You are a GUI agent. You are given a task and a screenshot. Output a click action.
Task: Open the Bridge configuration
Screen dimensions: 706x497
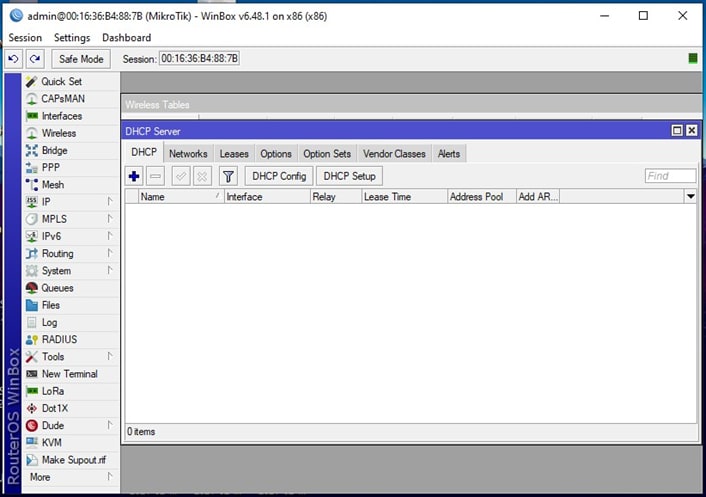pyautogui.click(x=54, y=150)
